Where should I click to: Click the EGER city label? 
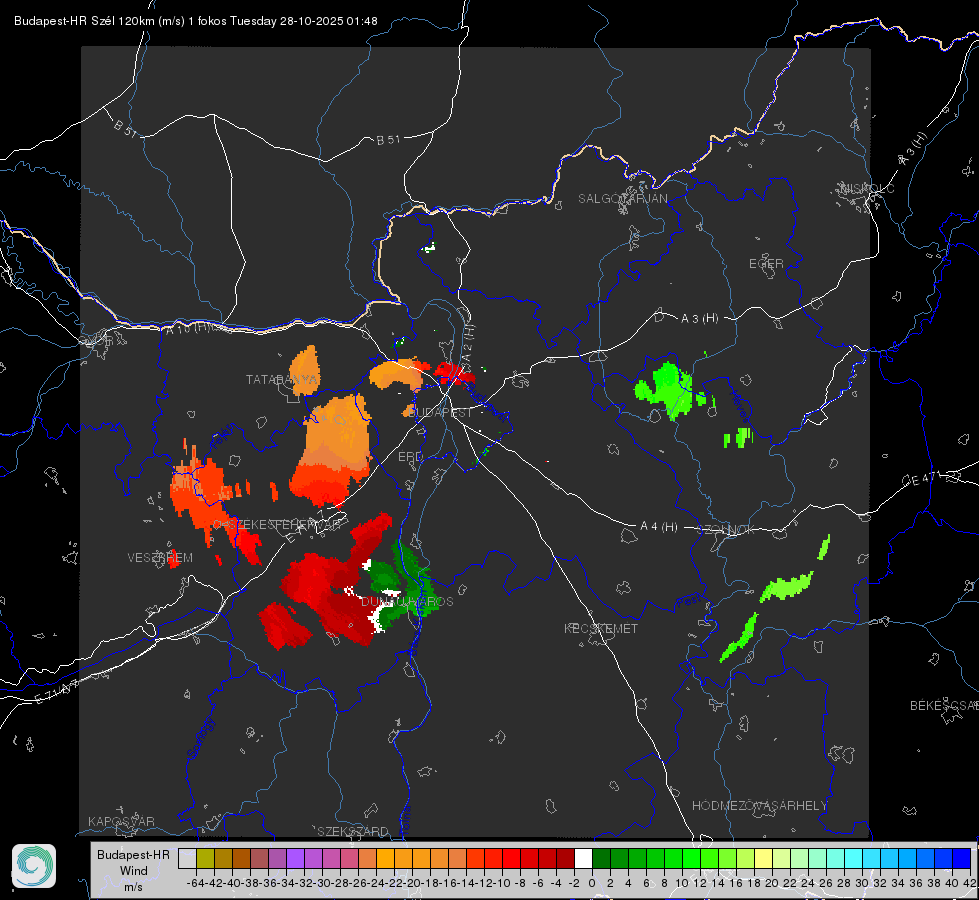point(766,264)
